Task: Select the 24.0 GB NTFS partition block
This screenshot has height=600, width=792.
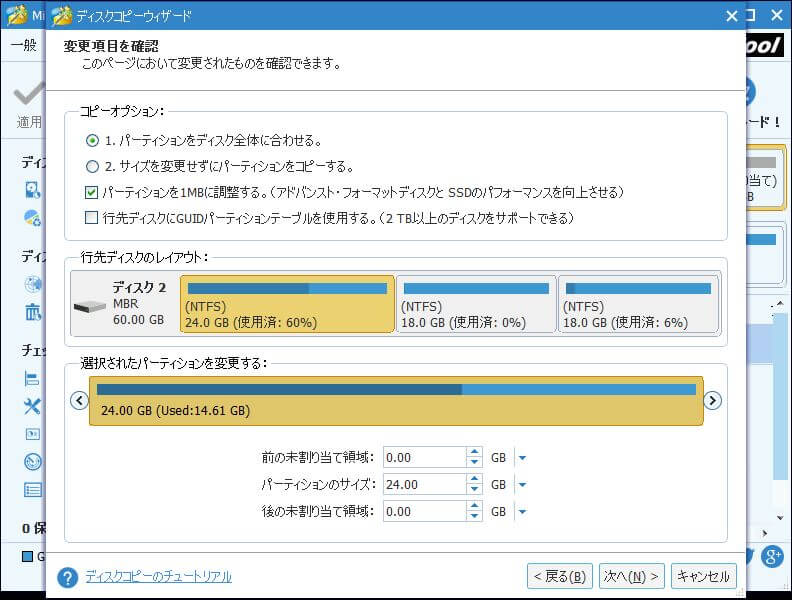Action: (287, 304)
